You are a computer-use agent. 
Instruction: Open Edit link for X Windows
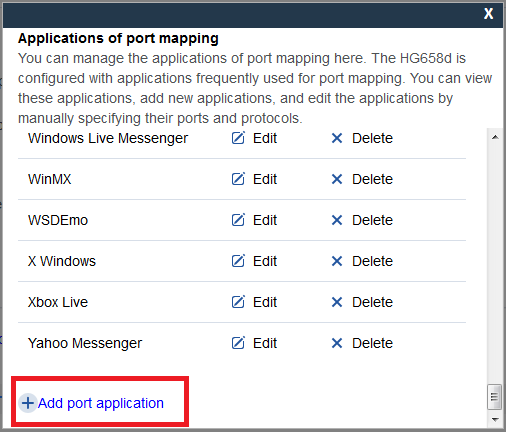click(265, 261)
